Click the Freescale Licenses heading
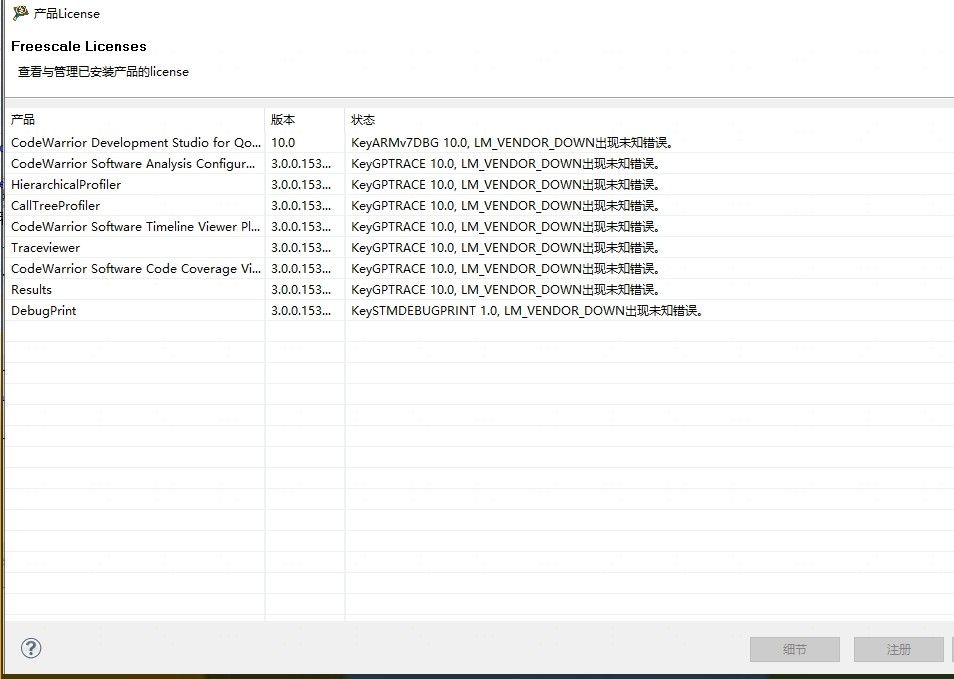Image resolution: width=954 pixels, height=679 pixels. 78,46
